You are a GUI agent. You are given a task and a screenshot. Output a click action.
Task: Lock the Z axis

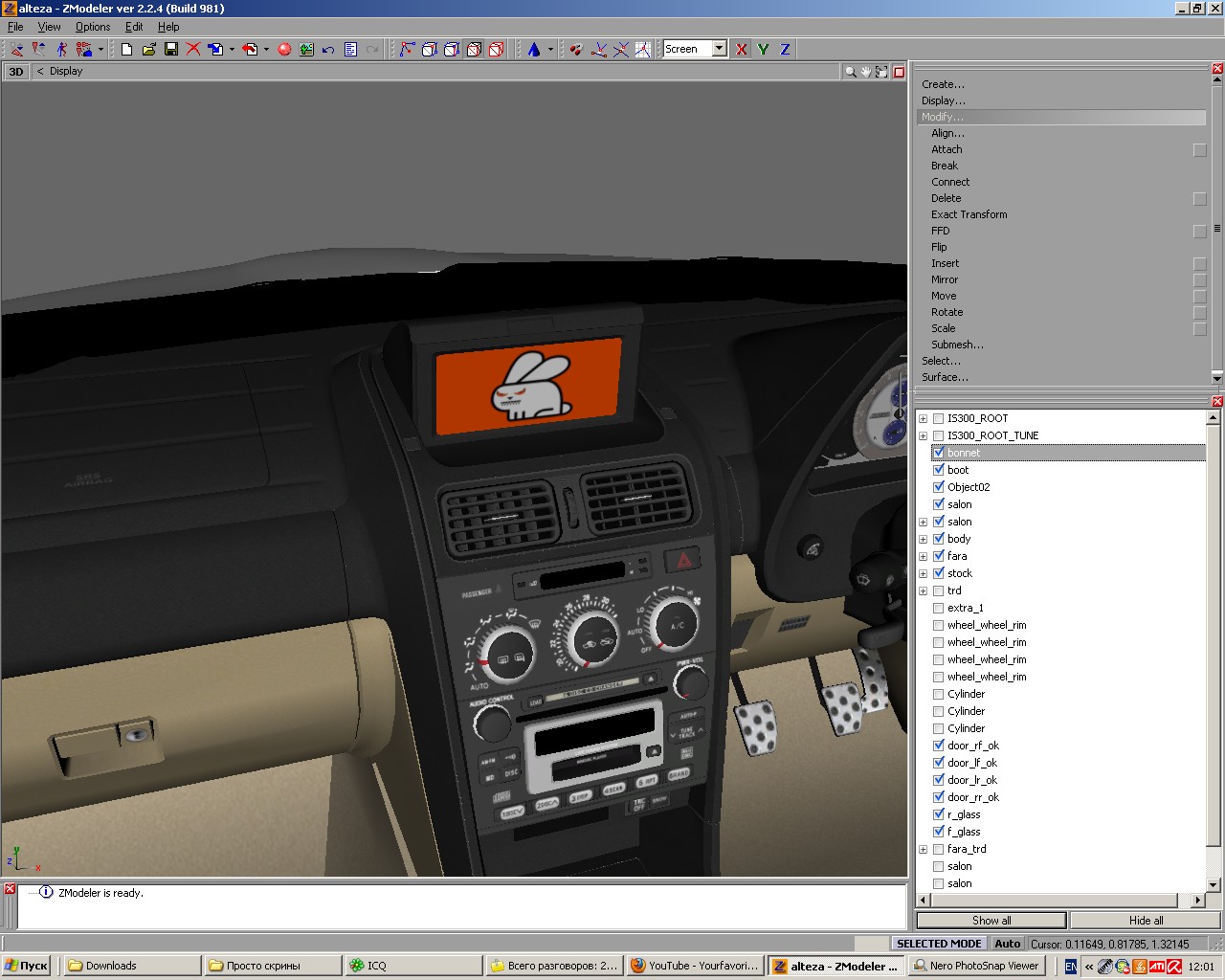786,49
